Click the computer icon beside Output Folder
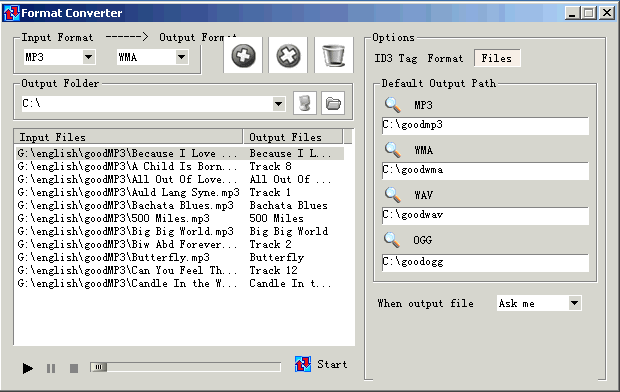 (304, 104)
